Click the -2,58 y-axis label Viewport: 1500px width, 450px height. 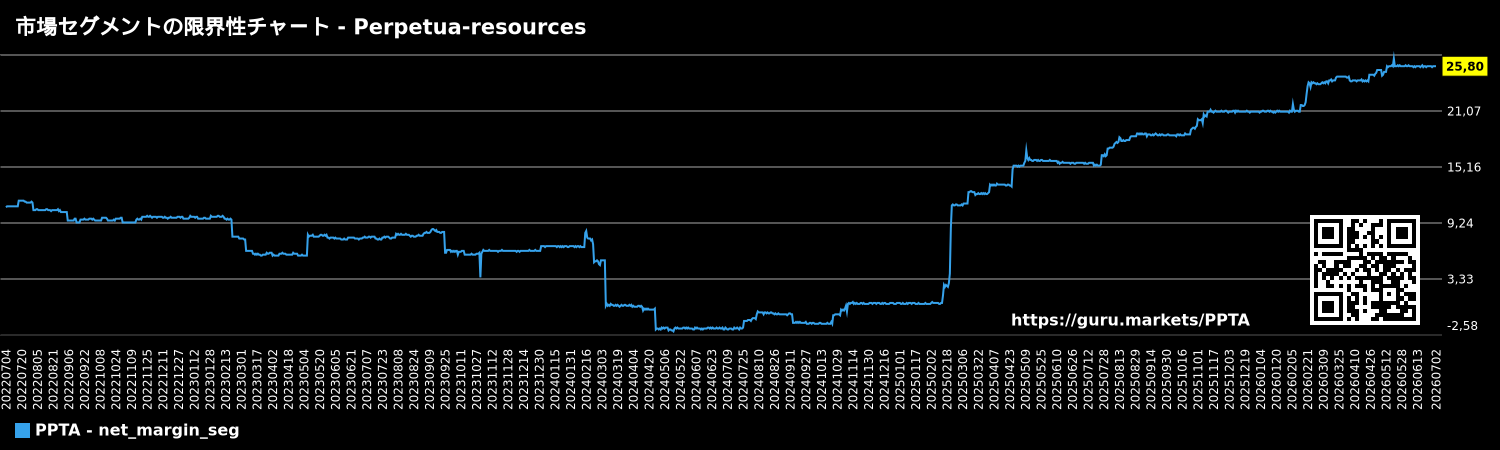(1463, 326)
